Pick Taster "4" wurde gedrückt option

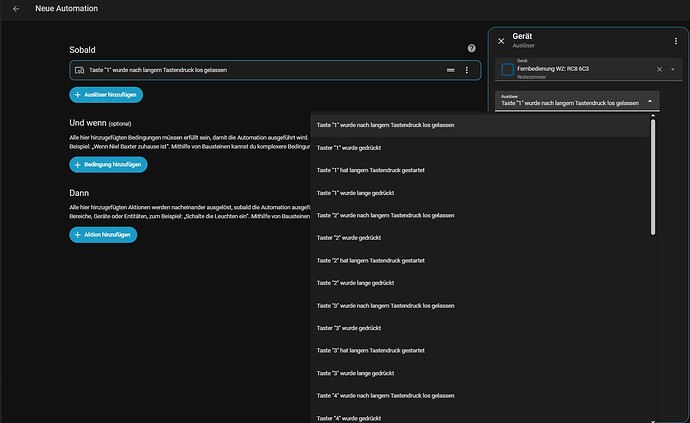480,417
